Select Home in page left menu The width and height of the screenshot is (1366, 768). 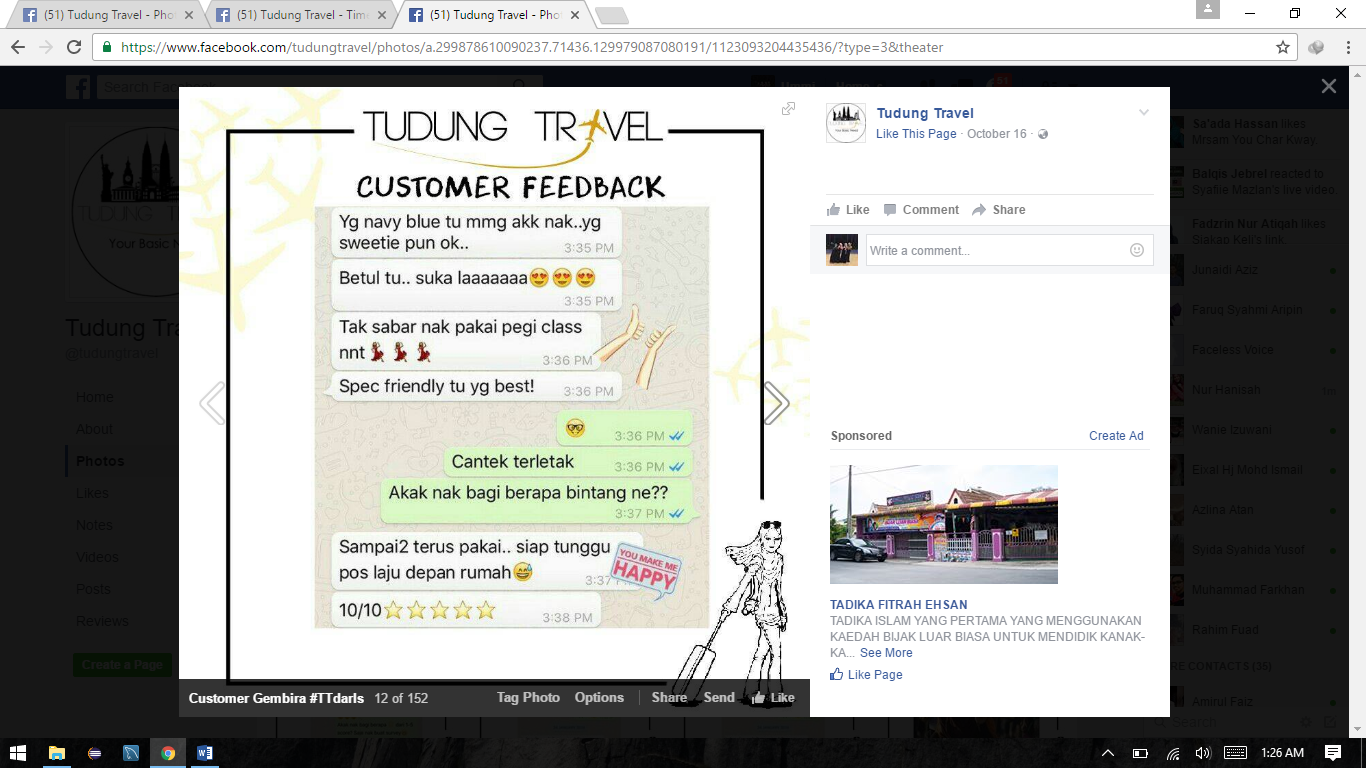coord(94,397)
